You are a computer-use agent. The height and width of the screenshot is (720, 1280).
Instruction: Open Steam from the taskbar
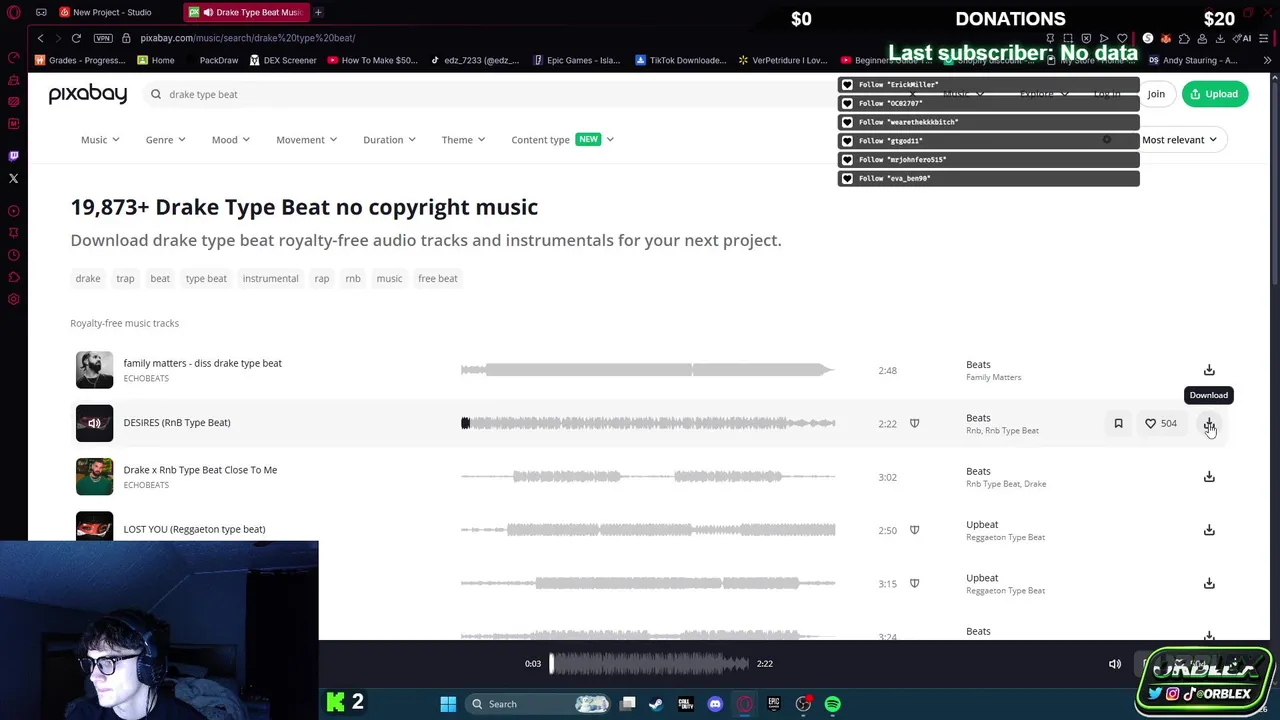(656, 704)
